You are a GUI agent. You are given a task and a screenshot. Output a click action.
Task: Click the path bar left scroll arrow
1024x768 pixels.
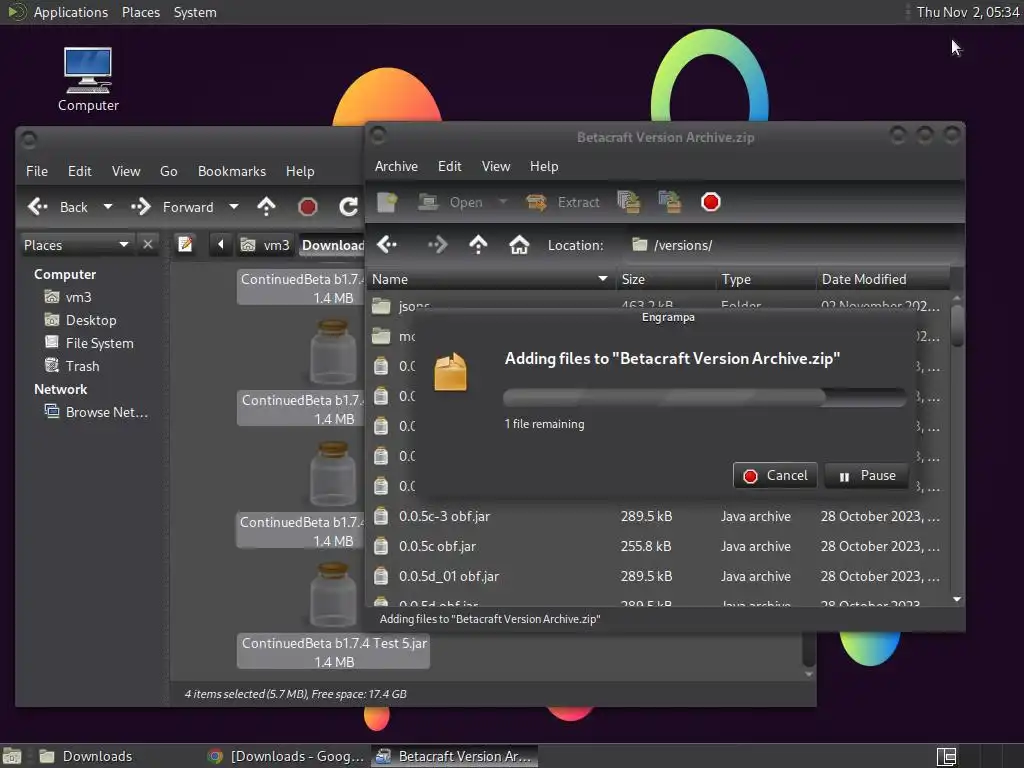click(221, 245)
